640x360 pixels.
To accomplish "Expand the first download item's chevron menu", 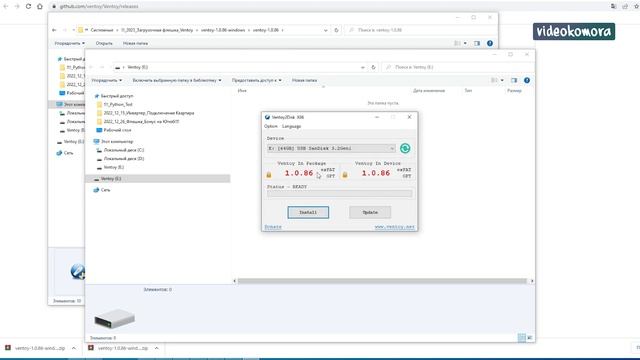I will click(x=74, y=348).
